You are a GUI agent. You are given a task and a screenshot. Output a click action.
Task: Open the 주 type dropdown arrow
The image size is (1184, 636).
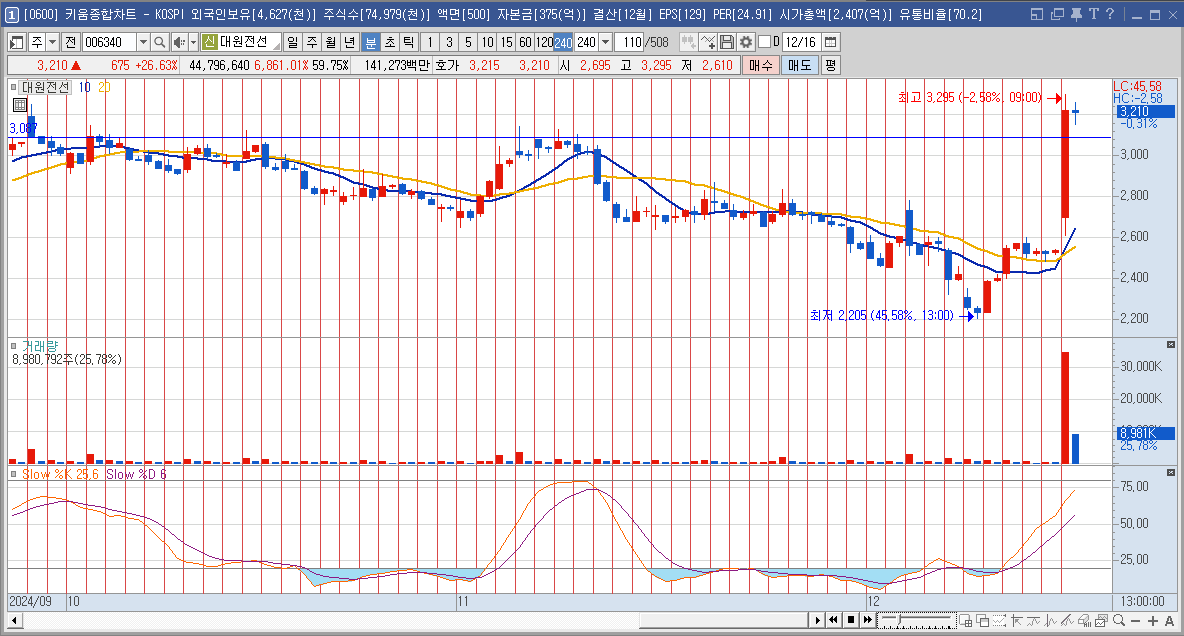(52, 42)
